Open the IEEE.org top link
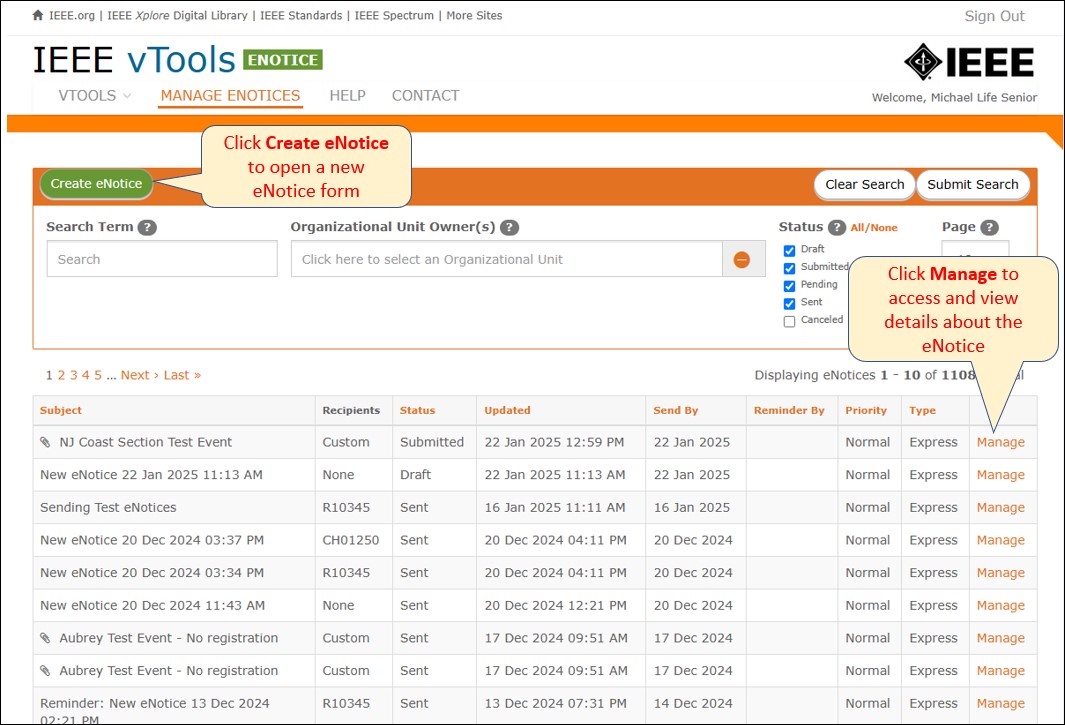 click(x=72, y=15)
